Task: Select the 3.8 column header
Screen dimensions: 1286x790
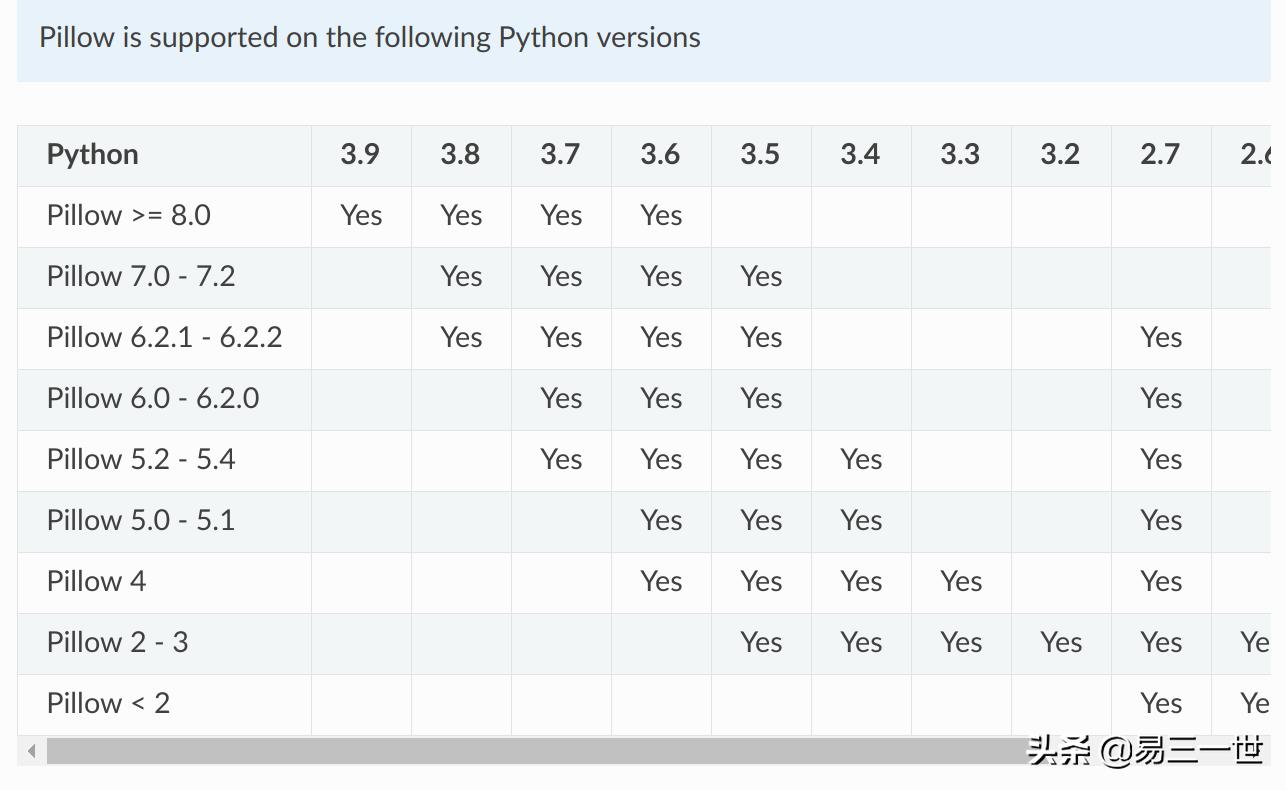Action: point(460,154)
